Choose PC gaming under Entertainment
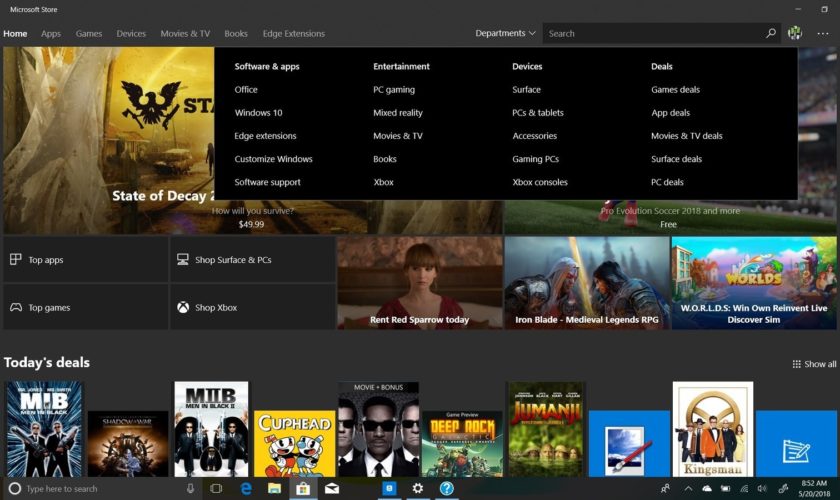The height and width of the screenshot is (500, 840). [x=394, y=90]
